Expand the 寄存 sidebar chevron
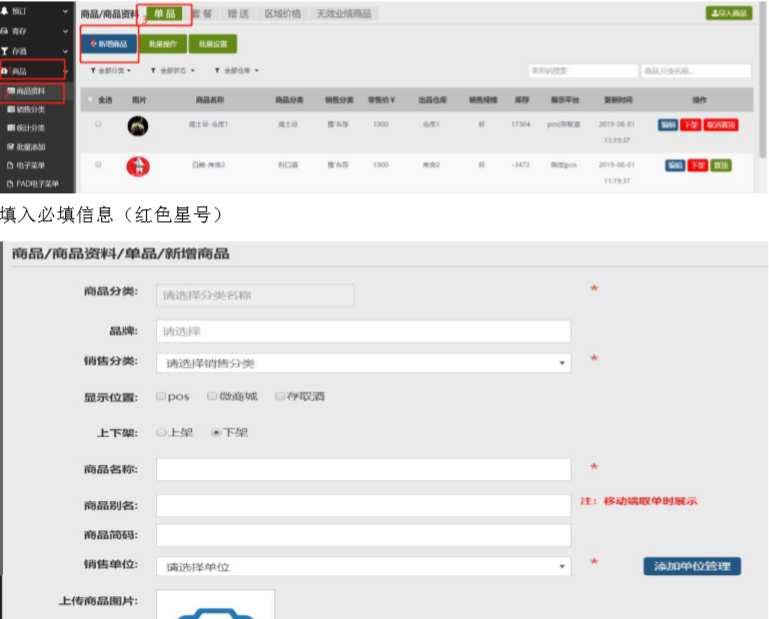The width and height of the screenshot is (769, 619). tap(65, 31)
